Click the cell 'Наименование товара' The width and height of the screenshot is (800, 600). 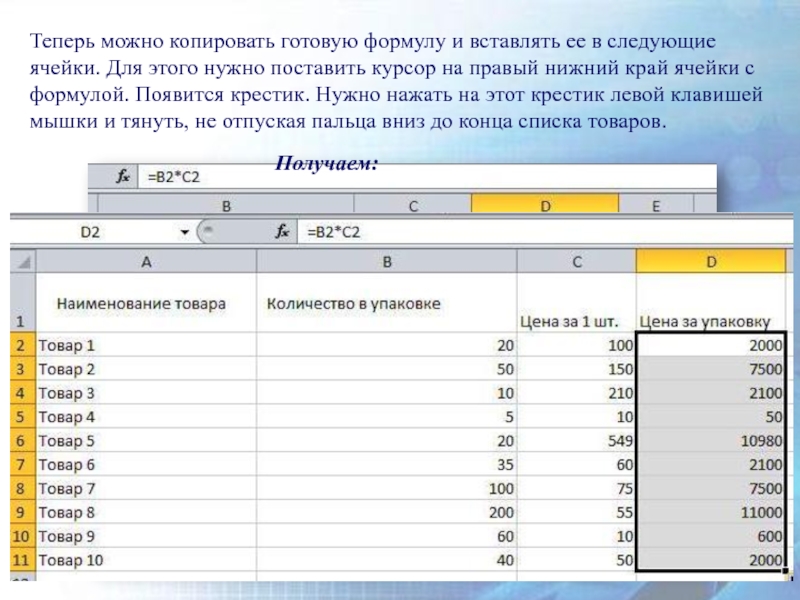coord(146,302)
